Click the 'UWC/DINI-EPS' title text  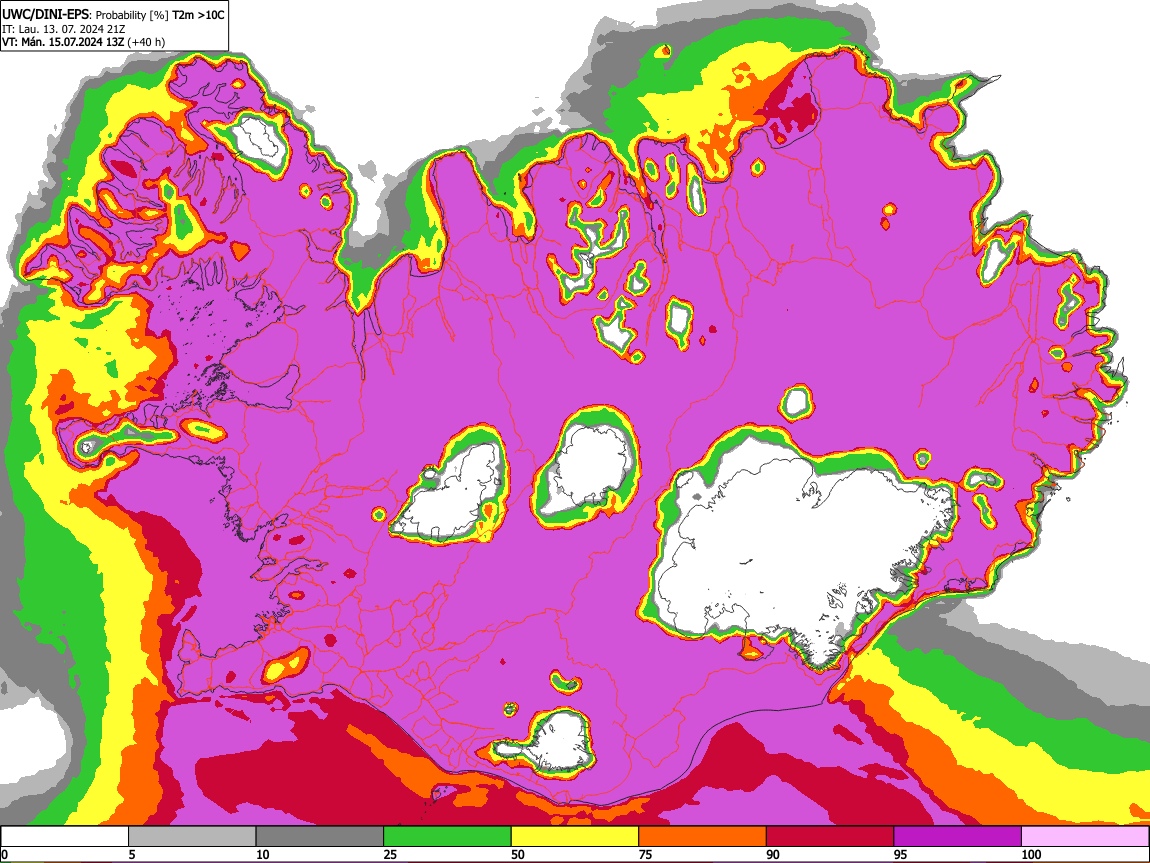[47, 15]
